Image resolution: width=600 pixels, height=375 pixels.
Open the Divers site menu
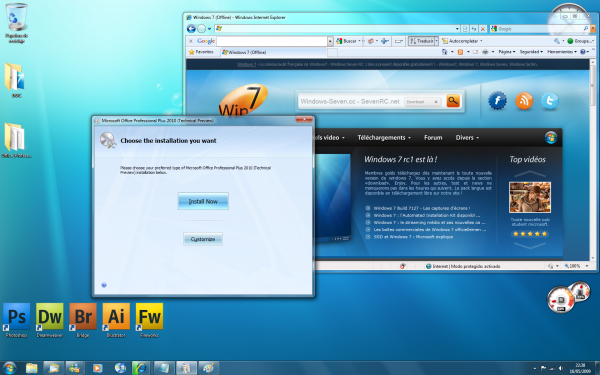point(467,138)
